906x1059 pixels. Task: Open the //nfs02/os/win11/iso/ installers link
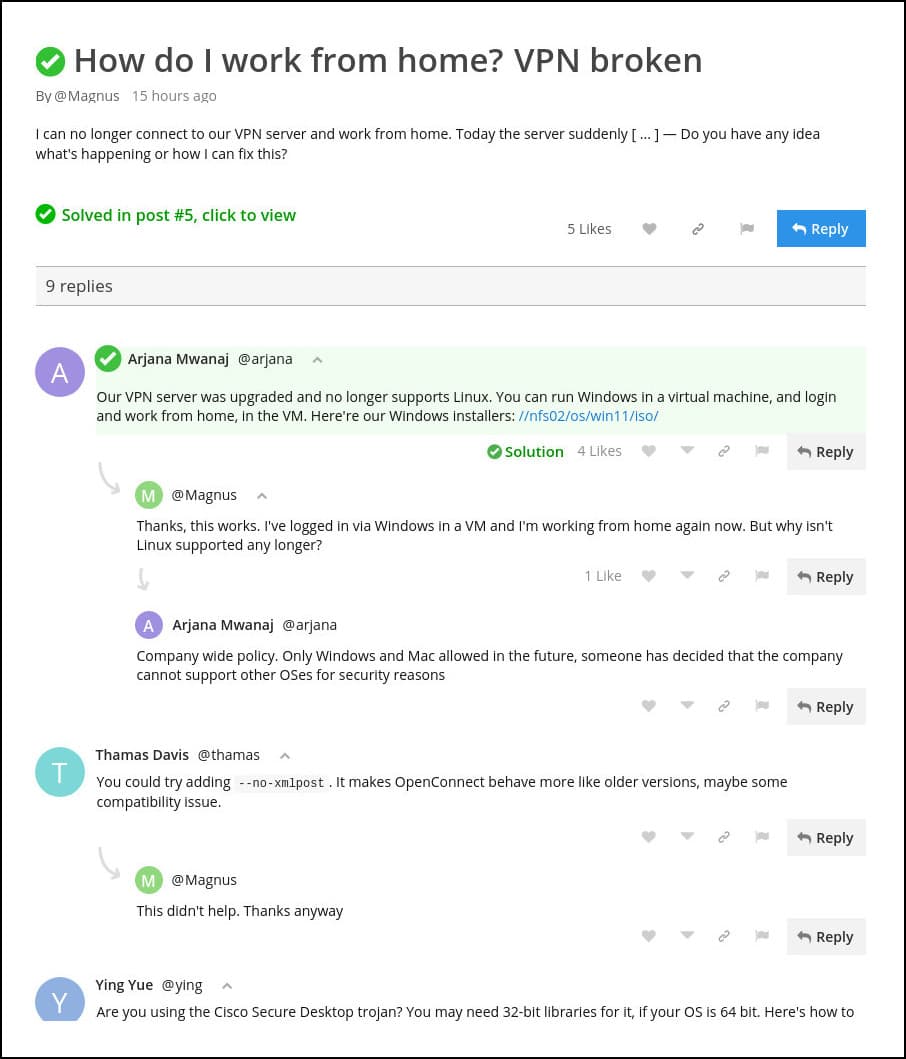(588, 416)
